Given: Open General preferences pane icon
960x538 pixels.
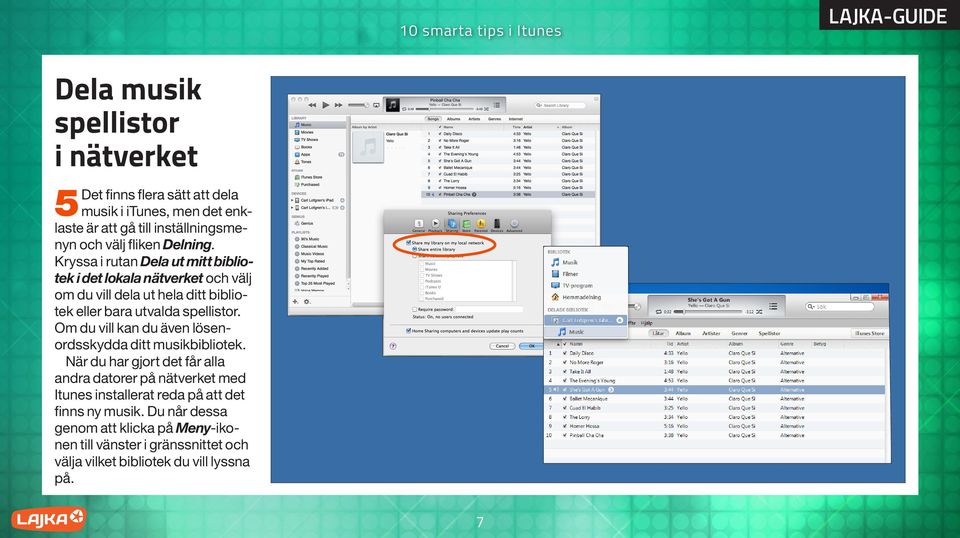Looking at the screenshot, I should coord(419,225).
